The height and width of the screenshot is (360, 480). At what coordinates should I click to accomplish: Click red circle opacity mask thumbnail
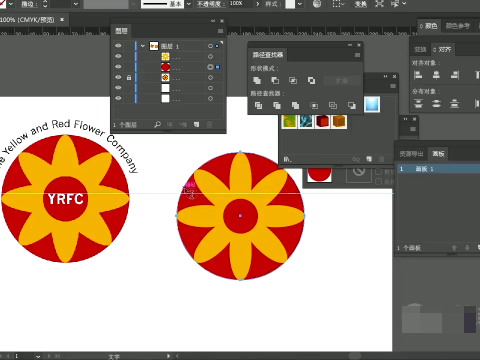pos(319,176)
